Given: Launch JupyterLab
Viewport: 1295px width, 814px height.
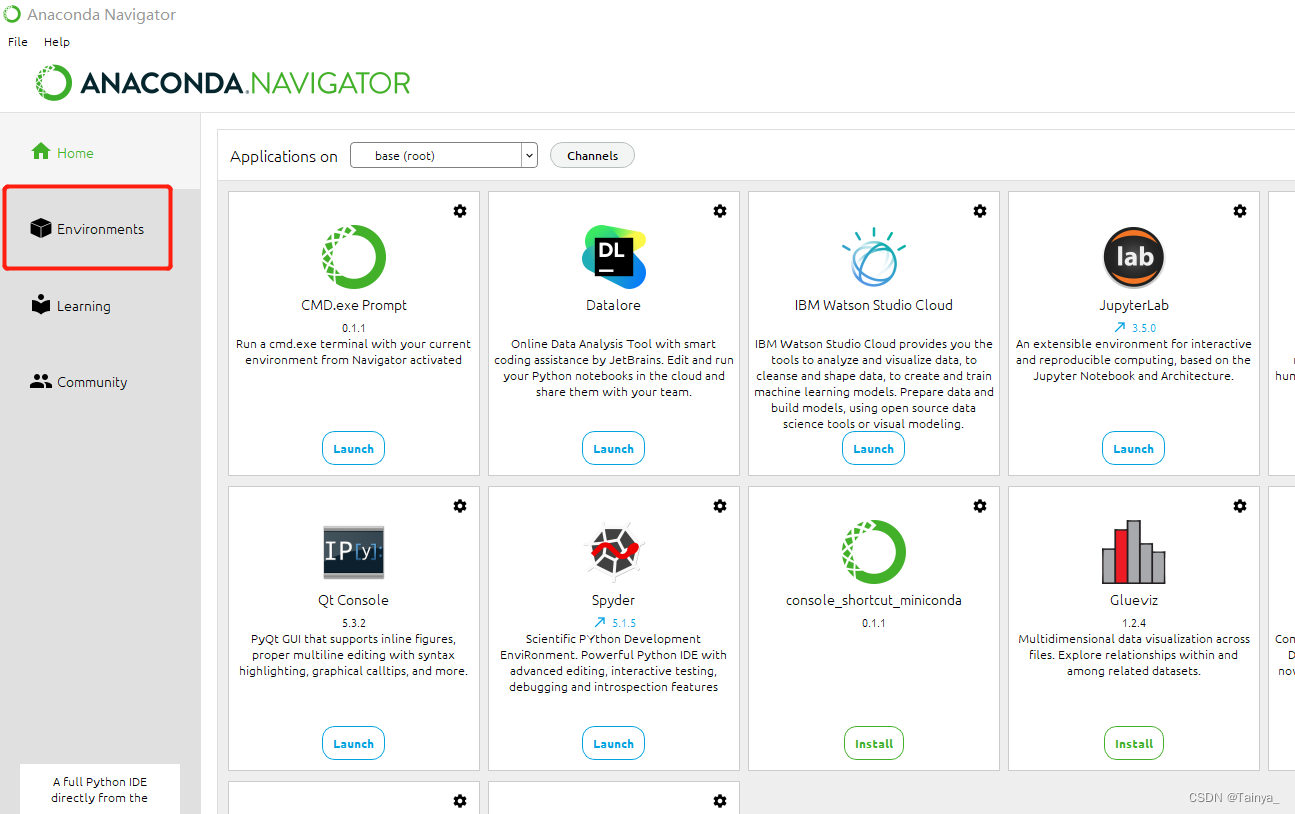Looking at the screenshot, I should (x=1133, y=448).
